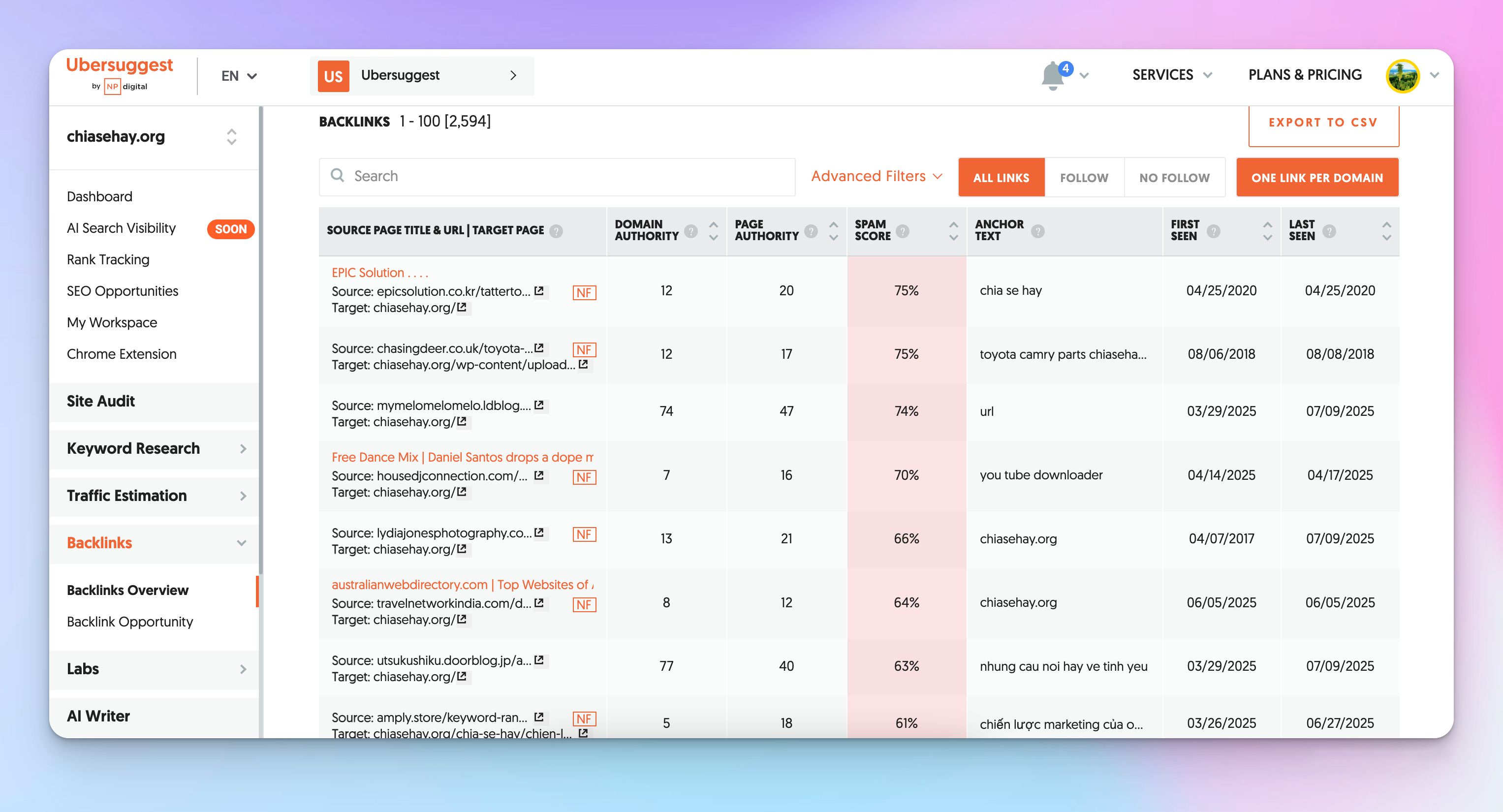This screenshot has height=812, width=1503.
Task: Expand the Labs section
Action: (154, 669)
